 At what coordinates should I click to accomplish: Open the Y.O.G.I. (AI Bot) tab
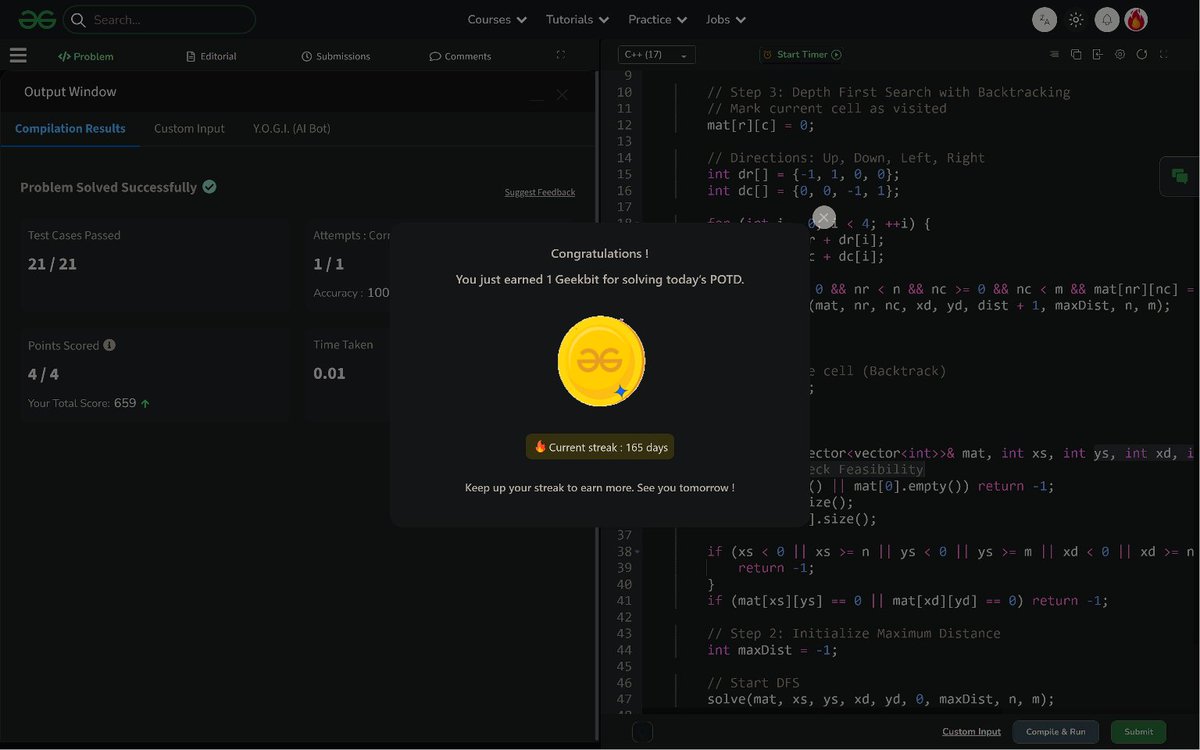[292, 128]
